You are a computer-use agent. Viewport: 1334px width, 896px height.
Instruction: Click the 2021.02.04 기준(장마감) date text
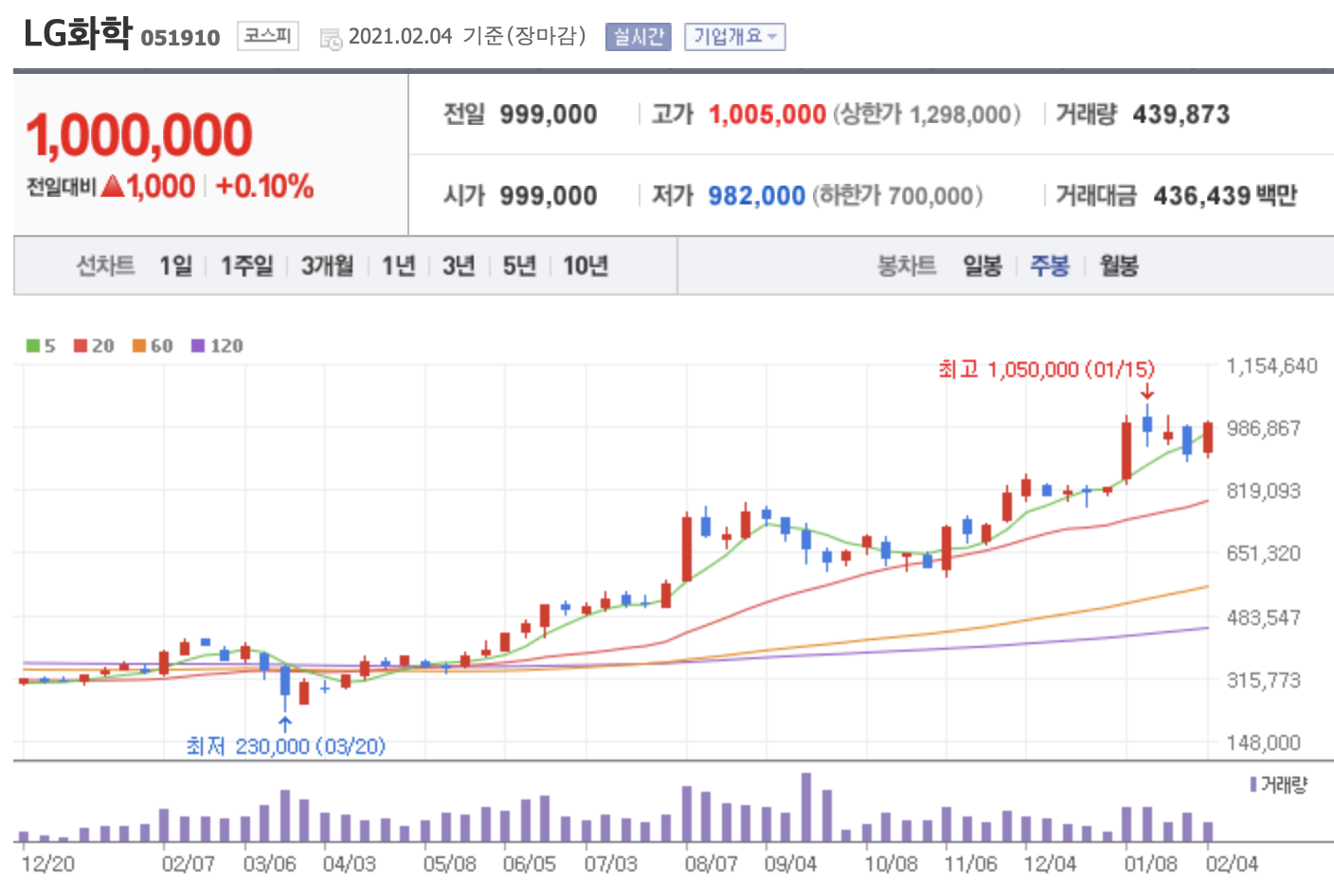[468, 36]
